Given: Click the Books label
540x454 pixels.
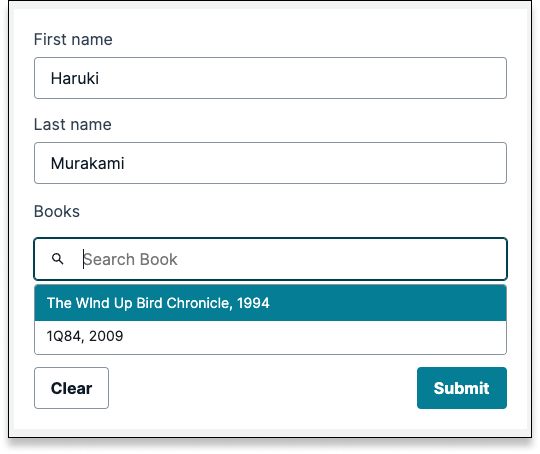Looking at the screenshot, I should pos(57,211).
